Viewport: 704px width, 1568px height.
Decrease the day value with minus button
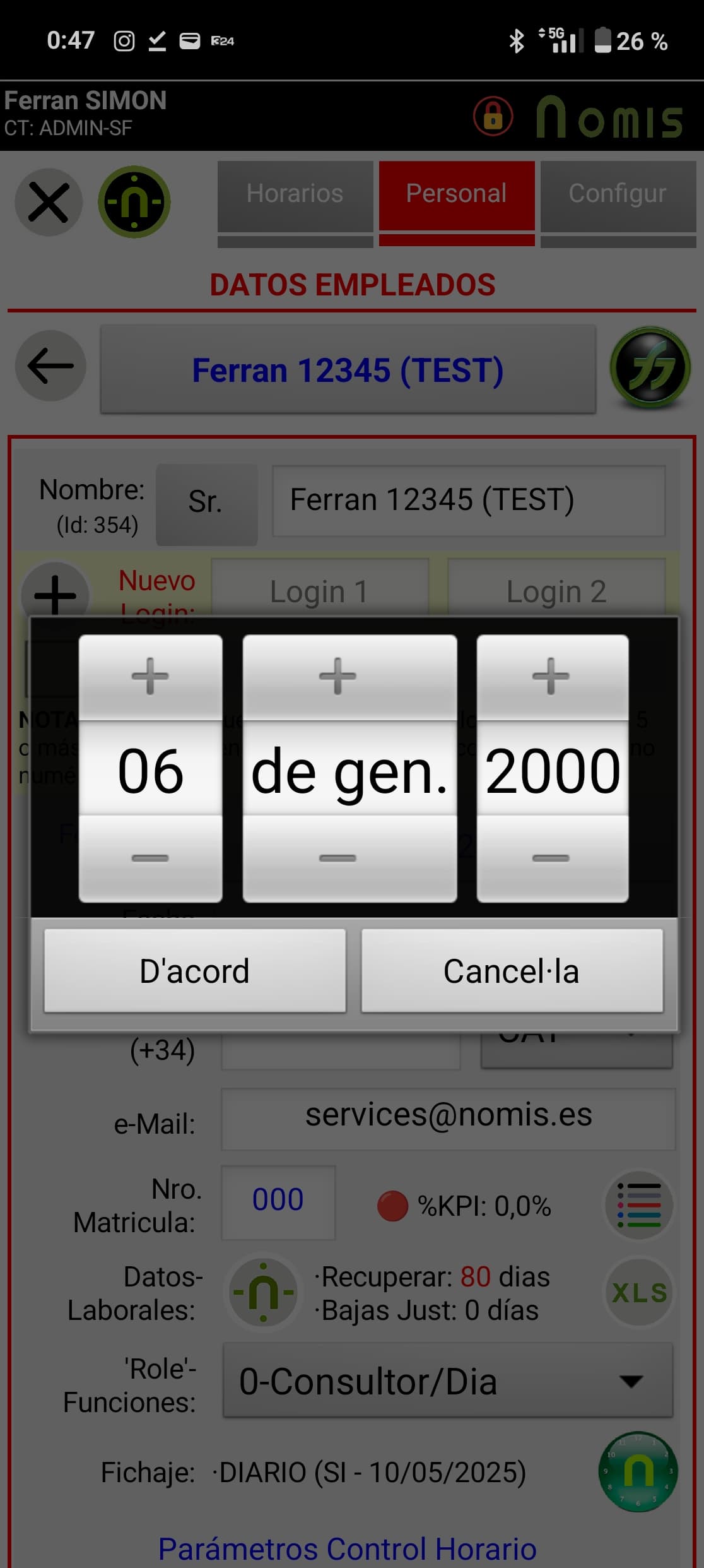point(150,858)
